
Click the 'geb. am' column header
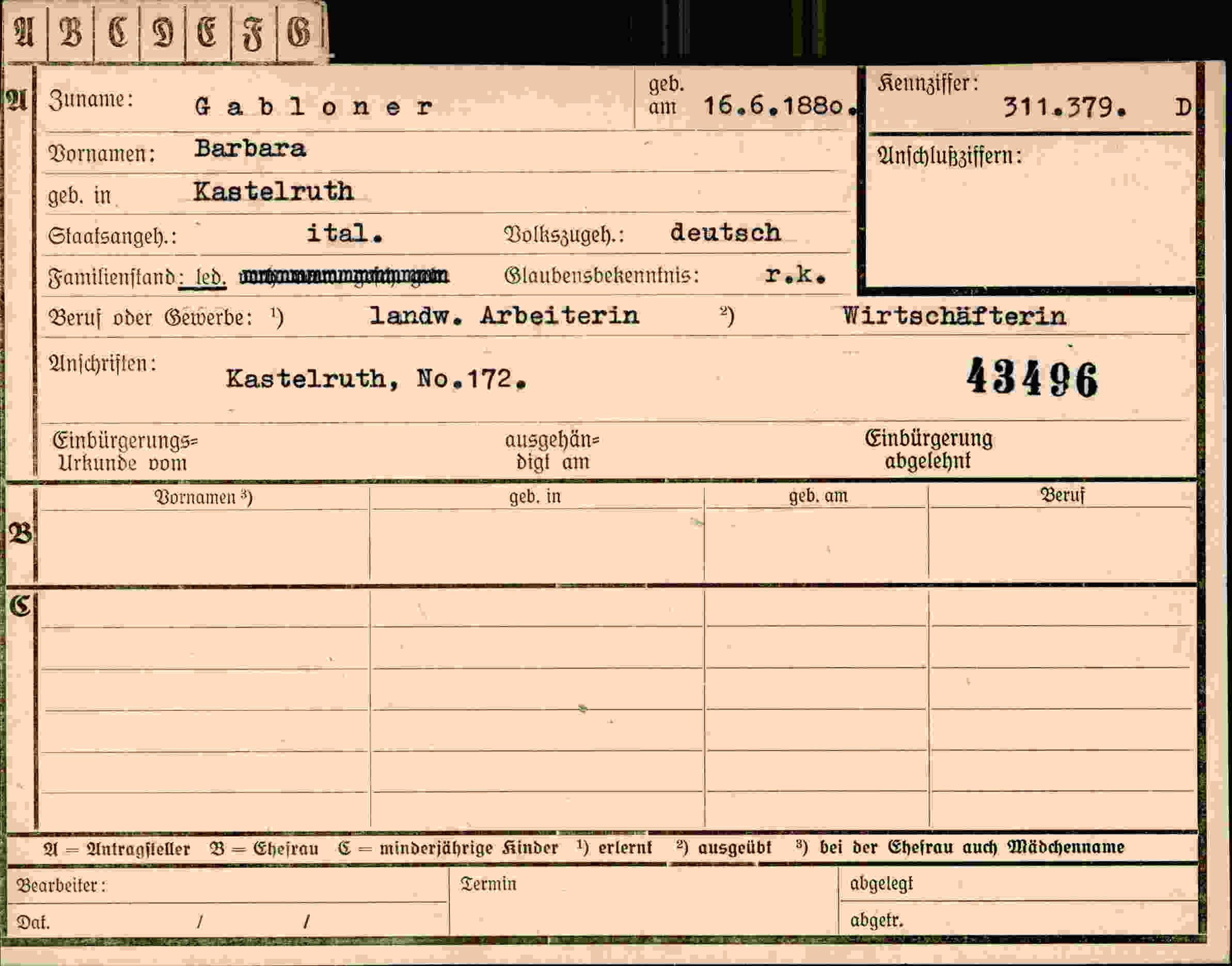818,495
